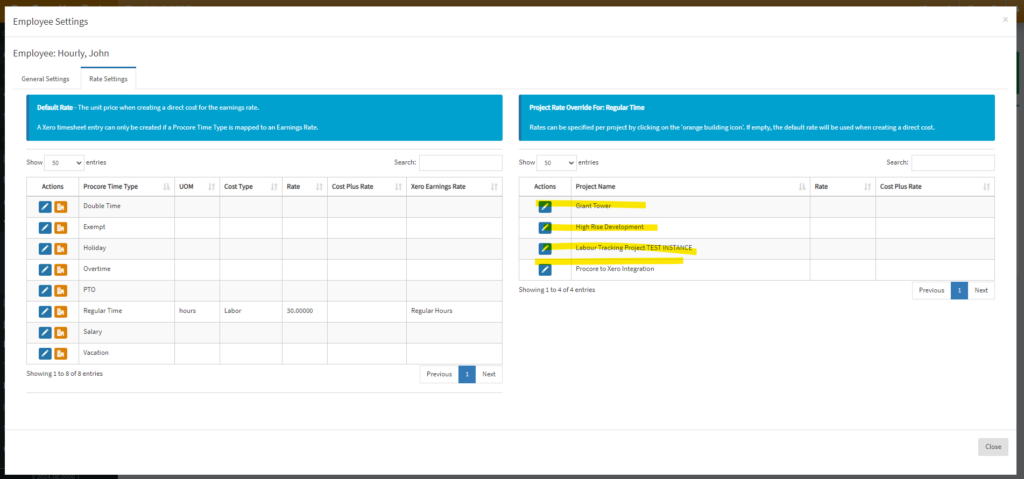Click the pencil icon for Vacation
This screenshot has width=1024, height=479.
coord(44,353)
